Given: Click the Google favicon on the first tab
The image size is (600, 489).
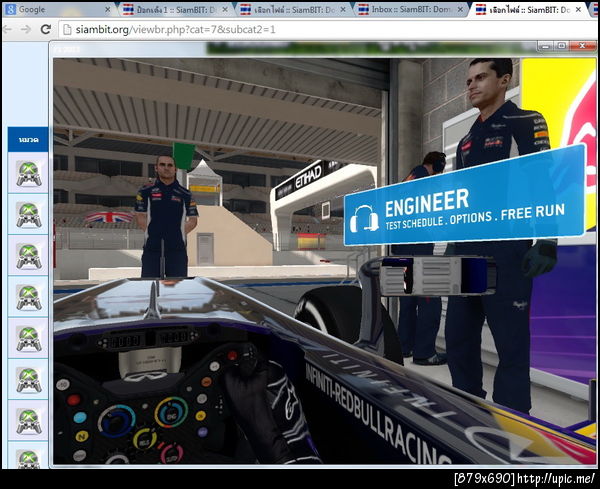Looking at the screenshot, I should pyautogui.click(x=11, y=10).
